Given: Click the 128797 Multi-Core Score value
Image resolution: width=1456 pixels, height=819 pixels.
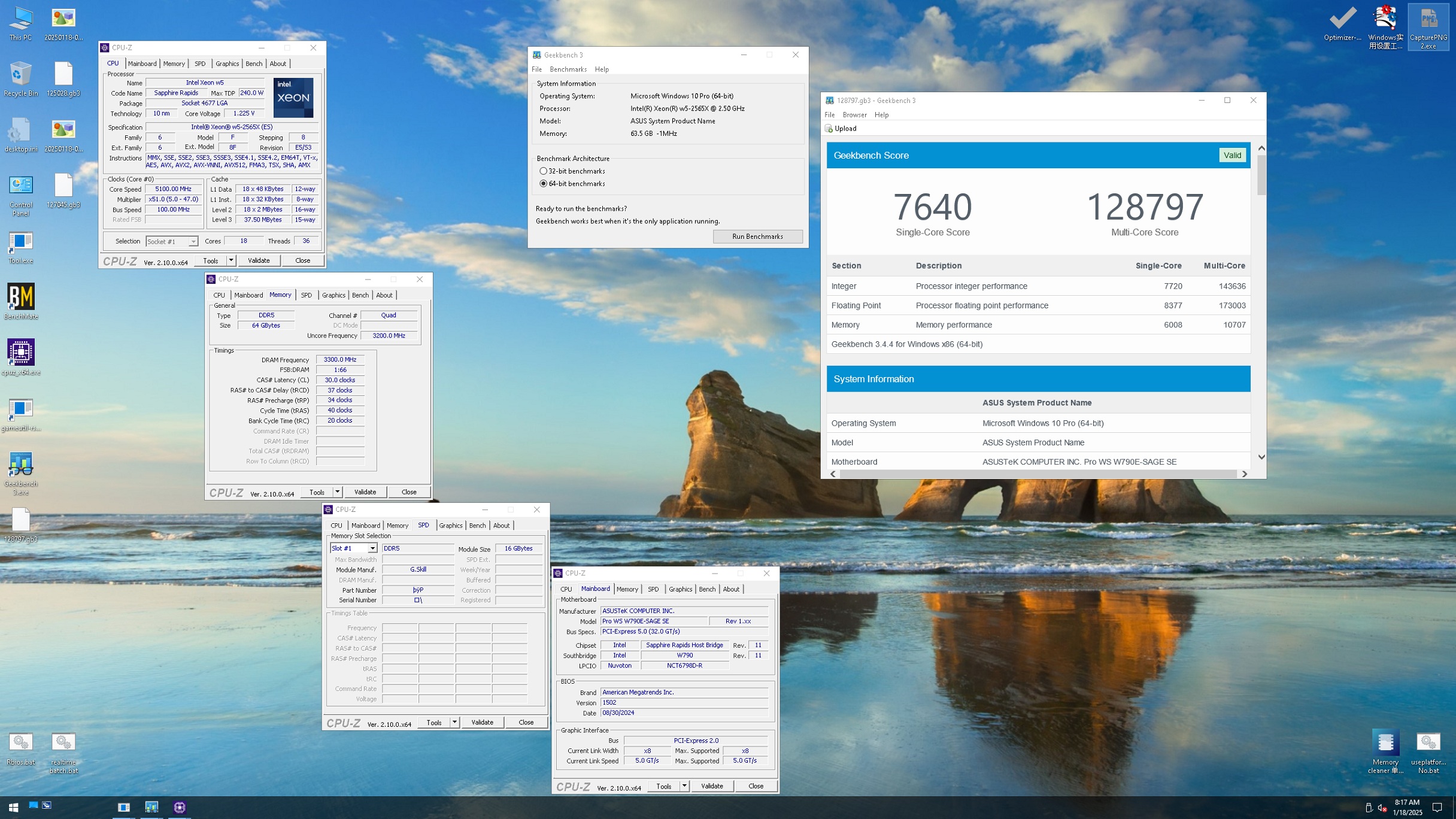Looking at the screenshot, I should [1144, 207].
